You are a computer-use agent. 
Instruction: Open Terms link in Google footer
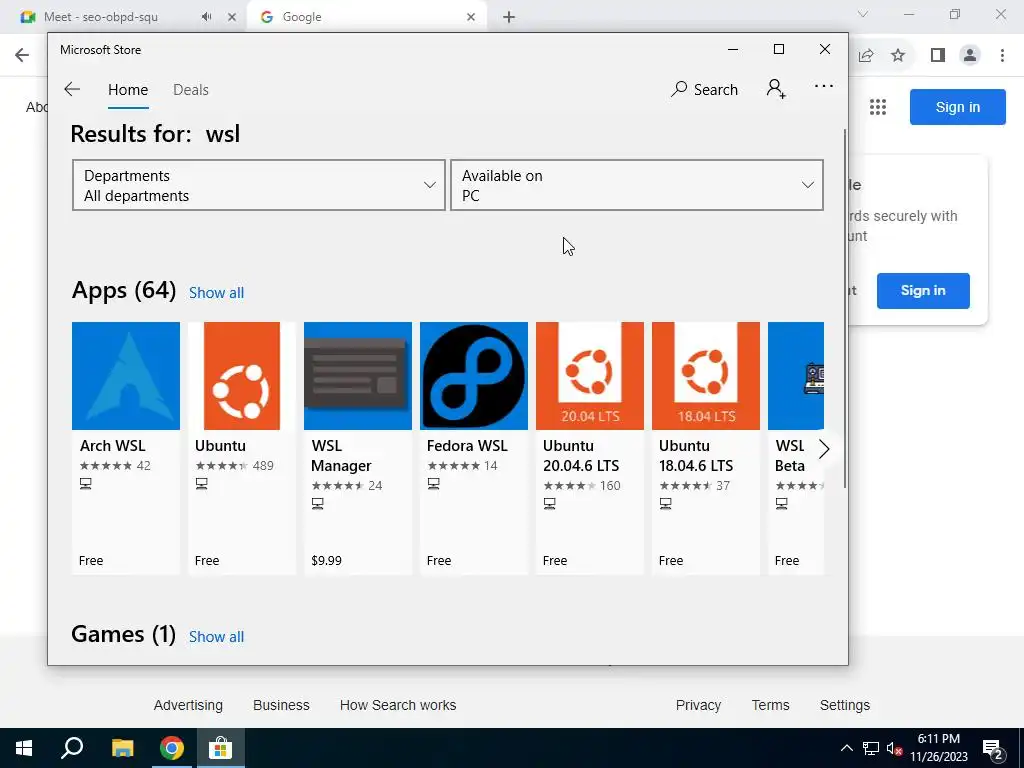point(770,705)
